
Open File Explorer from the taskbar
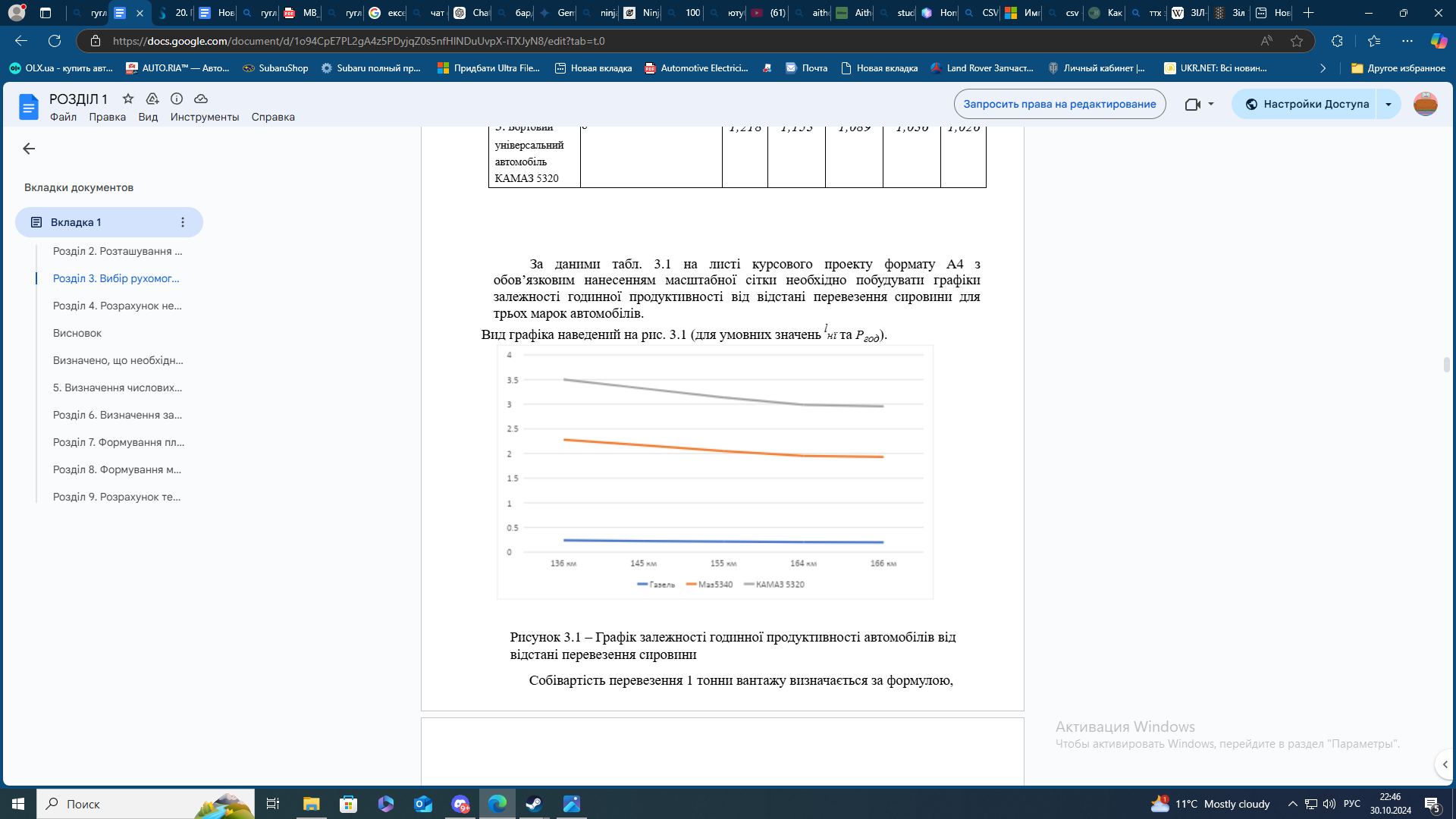[311, 804]
